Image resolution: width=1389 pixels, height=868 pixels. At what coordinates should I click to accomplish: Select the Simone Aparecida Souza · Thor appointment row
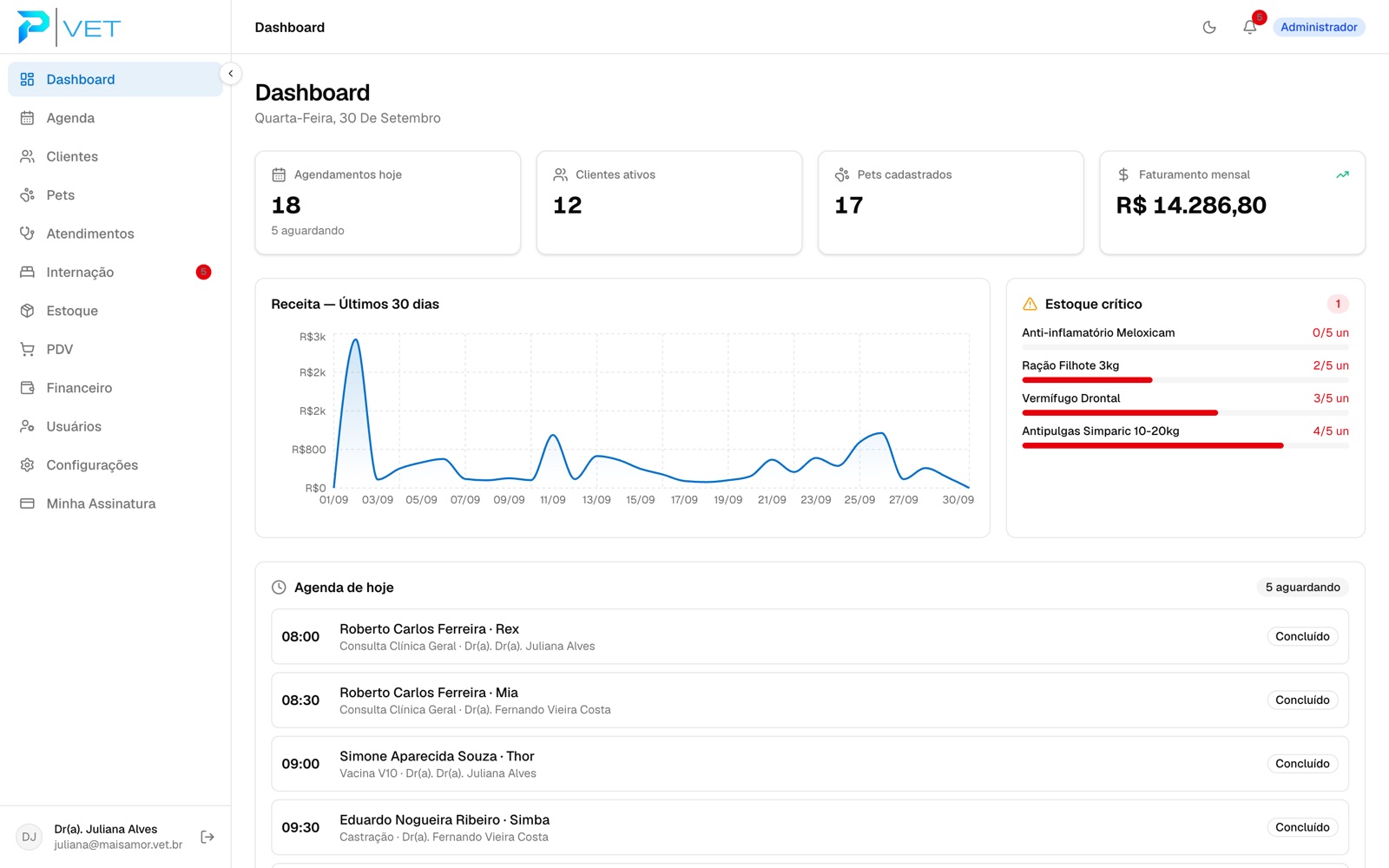(x=810, y=764)
